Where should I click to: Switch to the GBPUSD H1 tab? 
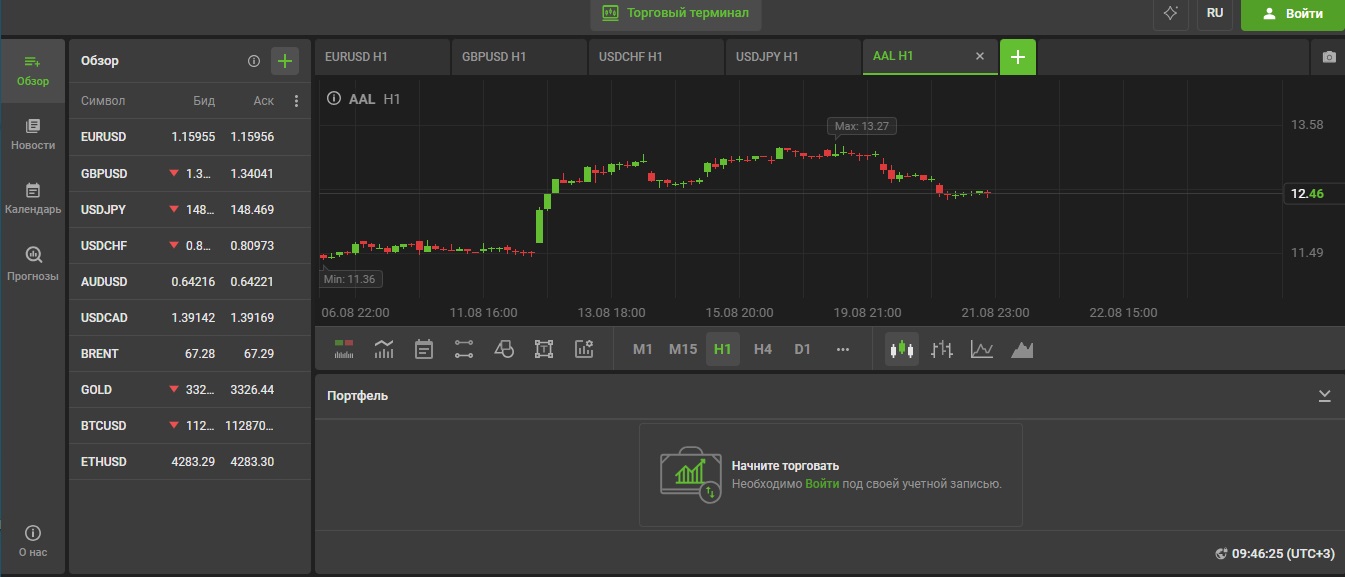518,57
